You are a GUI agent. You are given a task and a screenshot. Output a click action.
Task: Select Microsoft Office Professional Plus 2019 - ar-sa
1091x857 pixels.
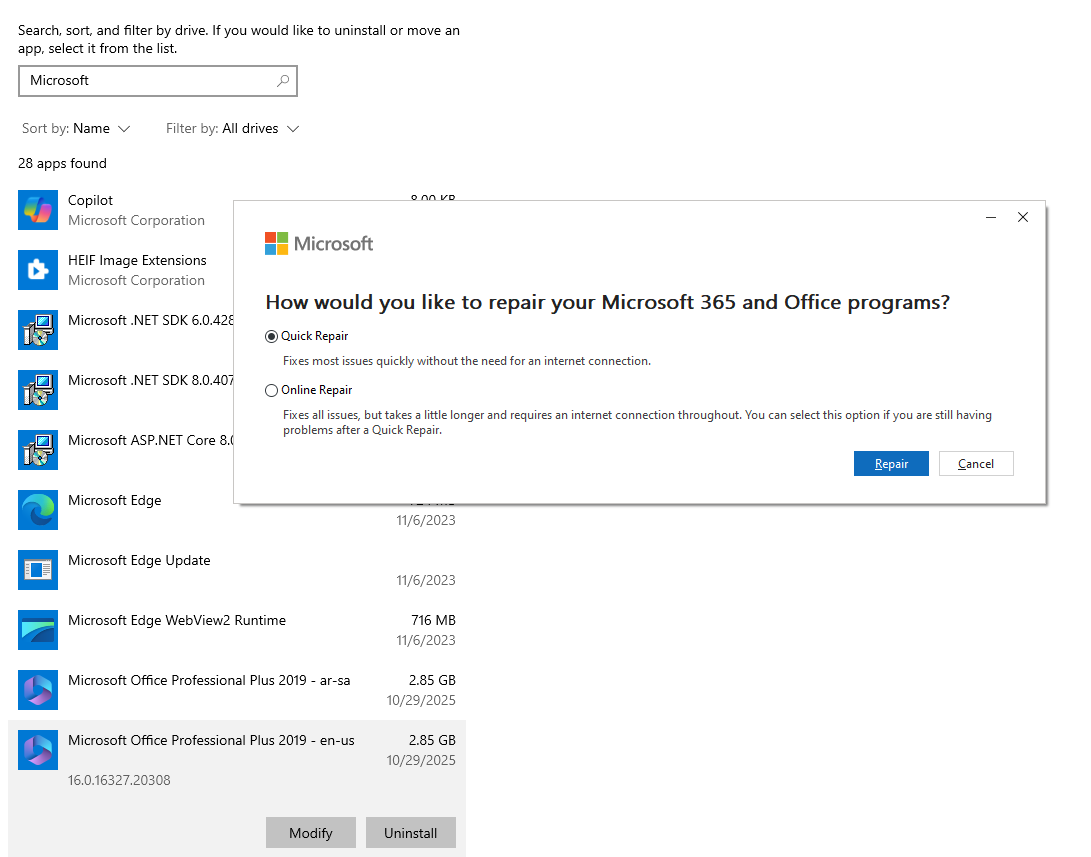tap(209, 680)
